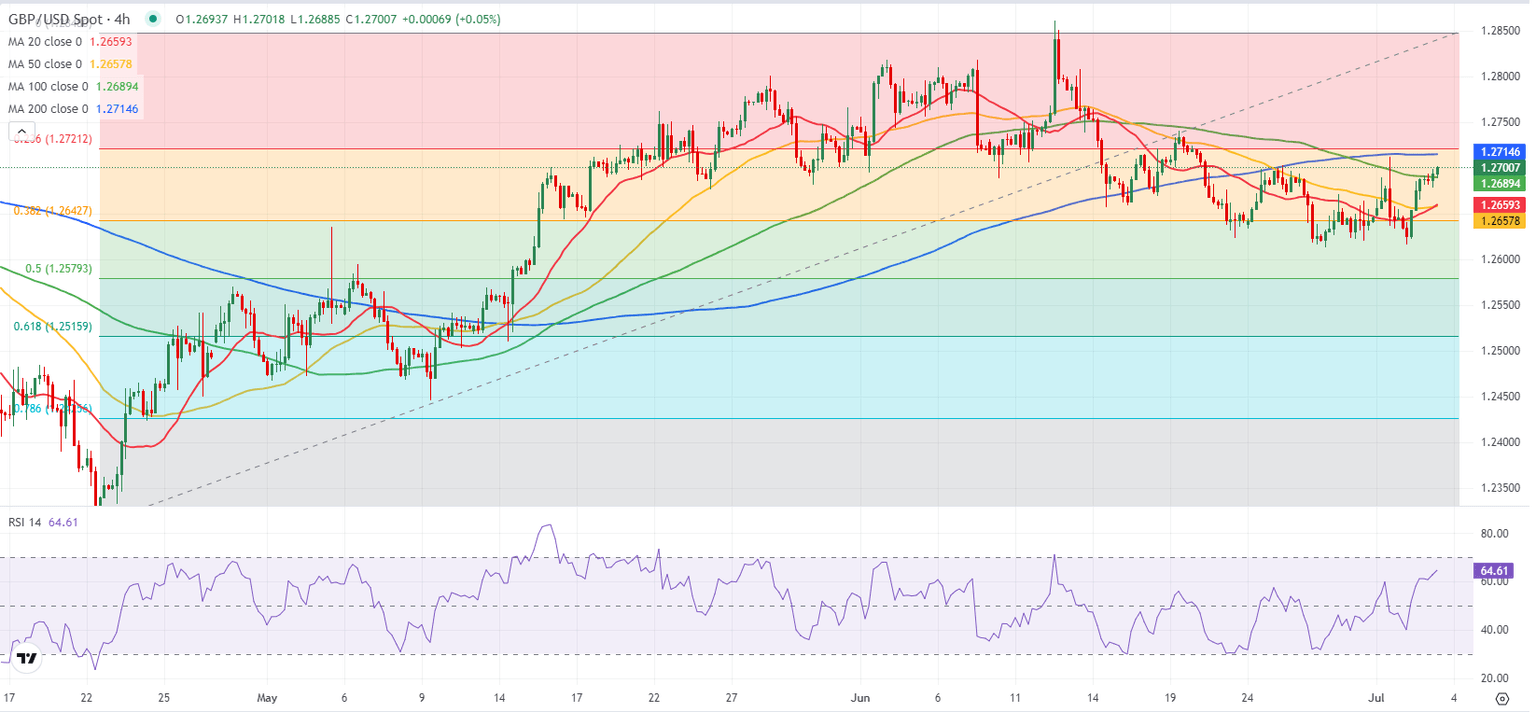Collapse the indicator legend with the chevron arrow
Image resolution: width=1536 pixels, height=712 pixels.
21,130
